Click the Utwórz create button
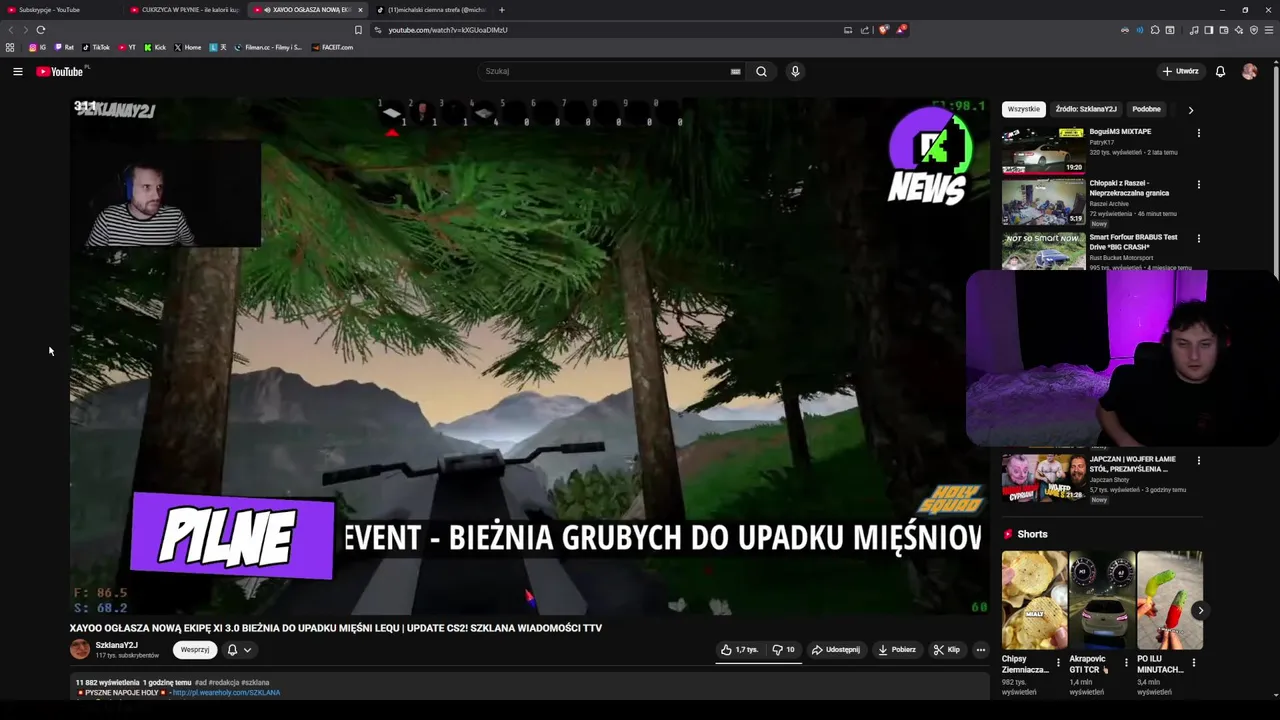Viewport: 1280px width, 720px height. click(1180, 71)
